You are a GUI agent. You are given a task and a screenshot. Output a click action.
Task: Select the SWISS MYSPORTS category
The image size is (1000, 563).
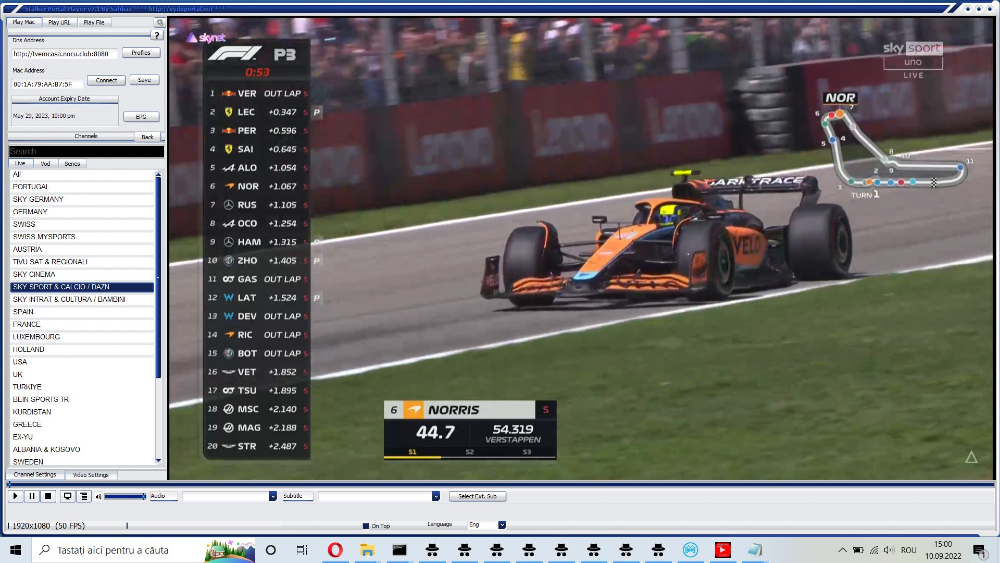82,237
